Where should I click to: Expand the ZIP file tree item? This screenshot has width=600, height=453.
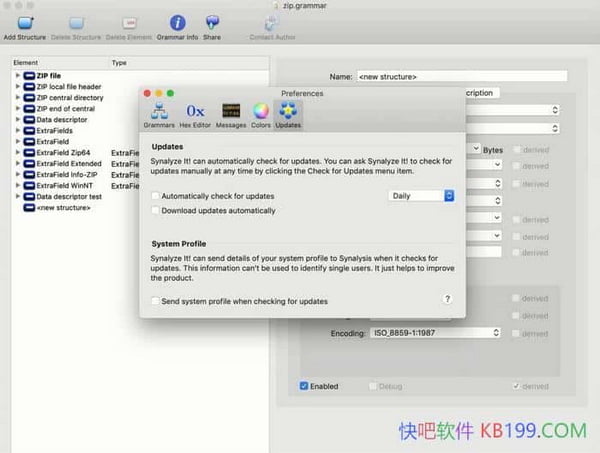(18, 76)
